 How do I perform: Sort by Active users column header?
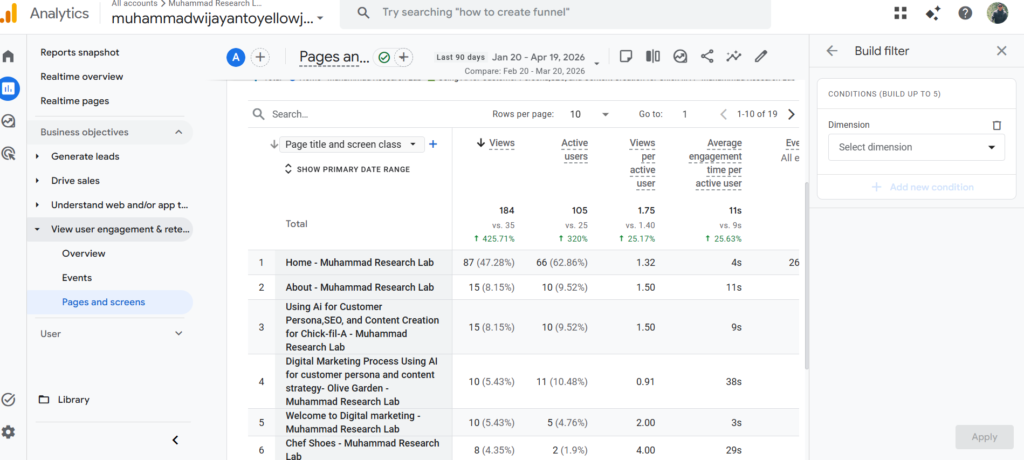pos(575,150)
